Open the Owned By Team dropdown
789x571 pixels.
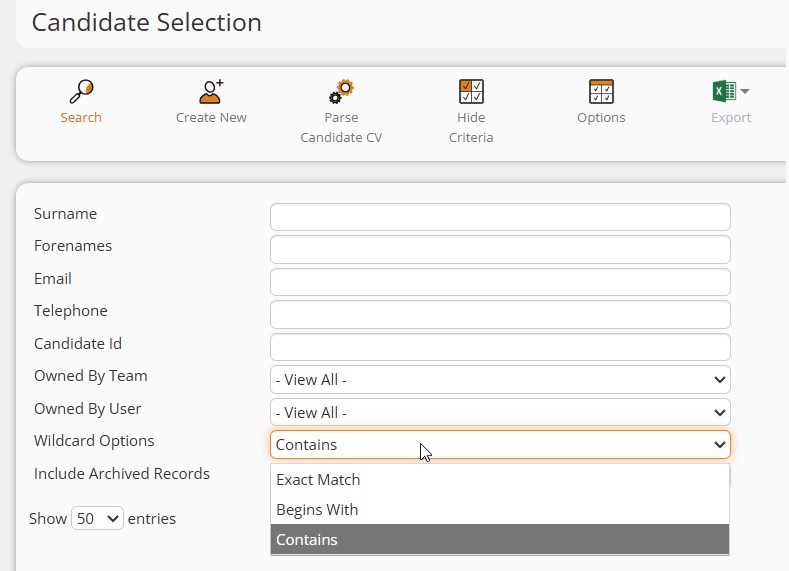pos(500,380)
